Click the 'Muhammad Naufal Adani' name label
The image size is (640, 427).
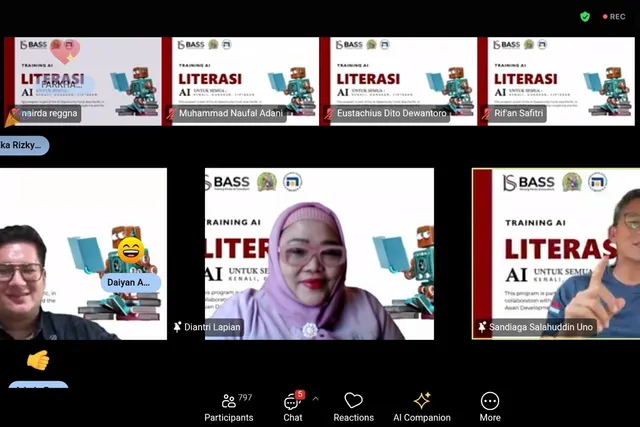tap(231, 113)
